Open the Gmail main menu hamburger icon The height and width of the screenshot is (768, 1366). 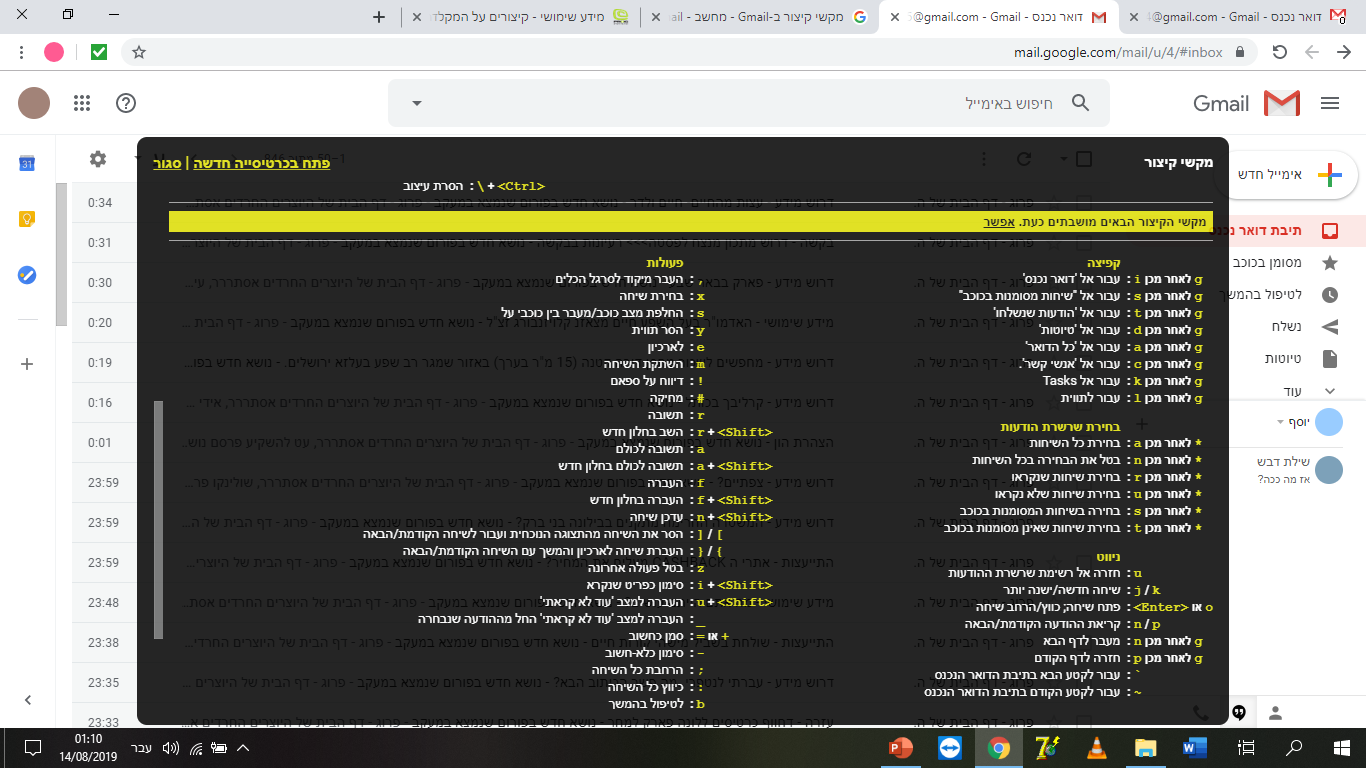click(x=1329, y=103)
